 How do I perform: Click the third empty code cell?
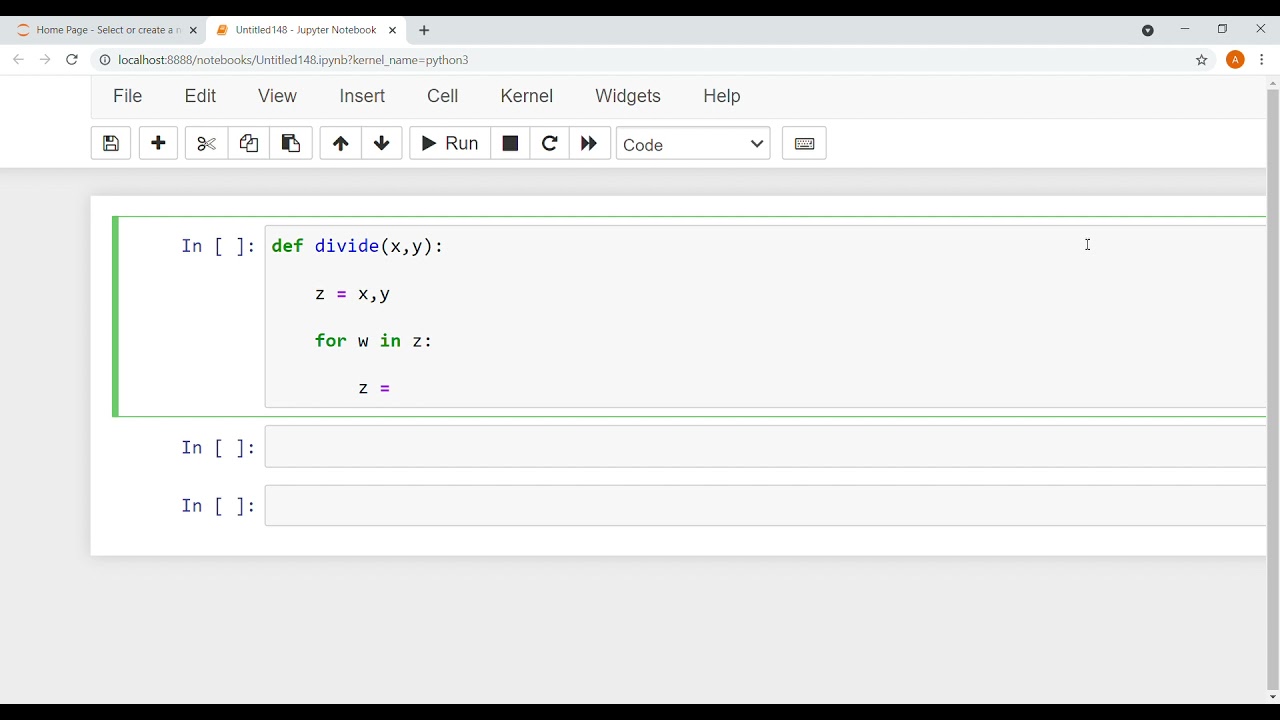pyautogui.click(x=765, y=506)
